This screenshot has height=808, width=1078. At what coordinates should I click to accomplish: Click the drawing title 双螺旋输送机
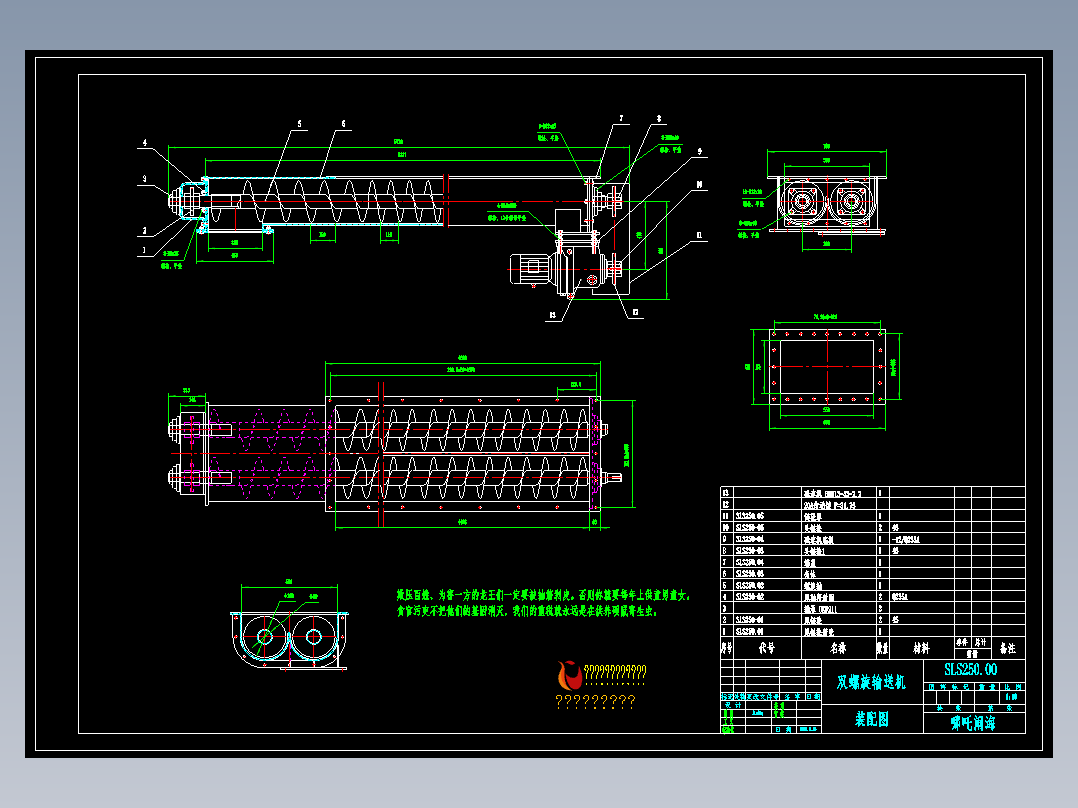pos(871,681)
